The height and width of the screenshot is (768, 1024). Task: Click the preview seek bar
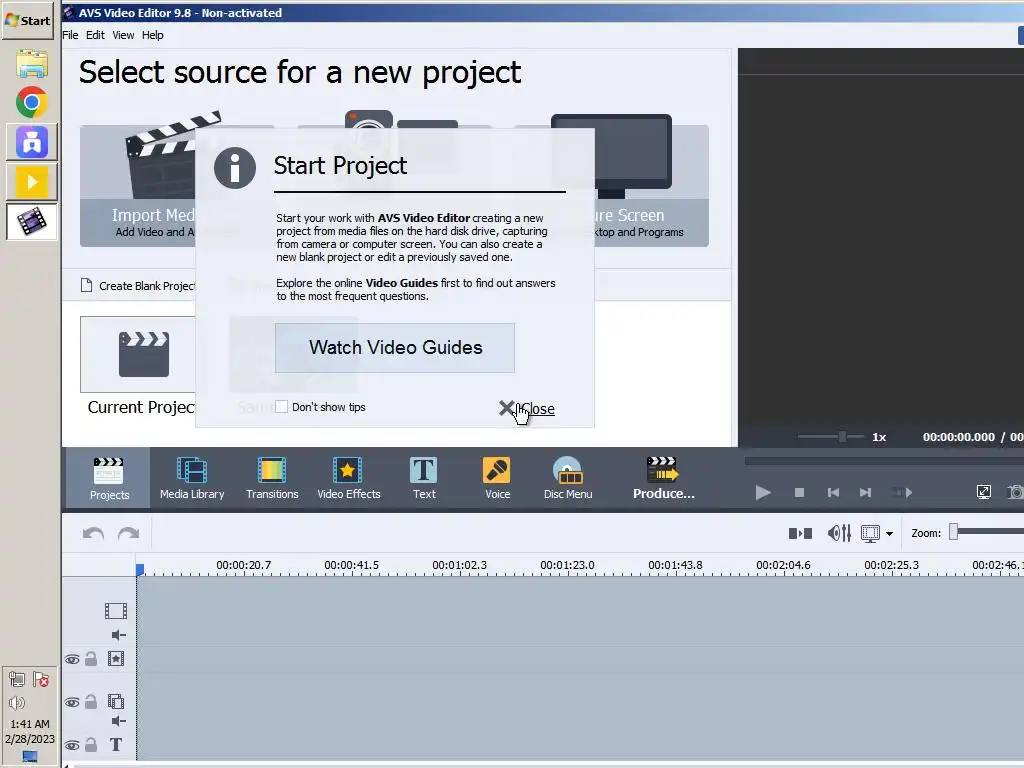pyautogui.click(x=884, y=461)
